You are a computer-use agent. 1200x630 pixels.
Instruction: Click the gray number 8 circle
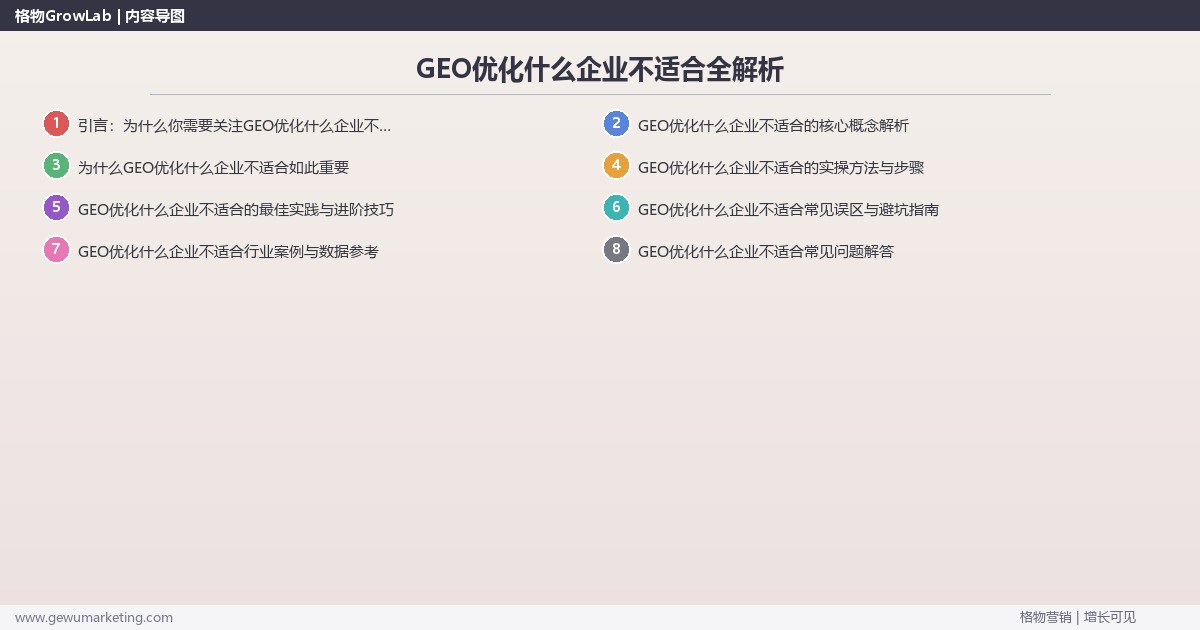(616, 250)
